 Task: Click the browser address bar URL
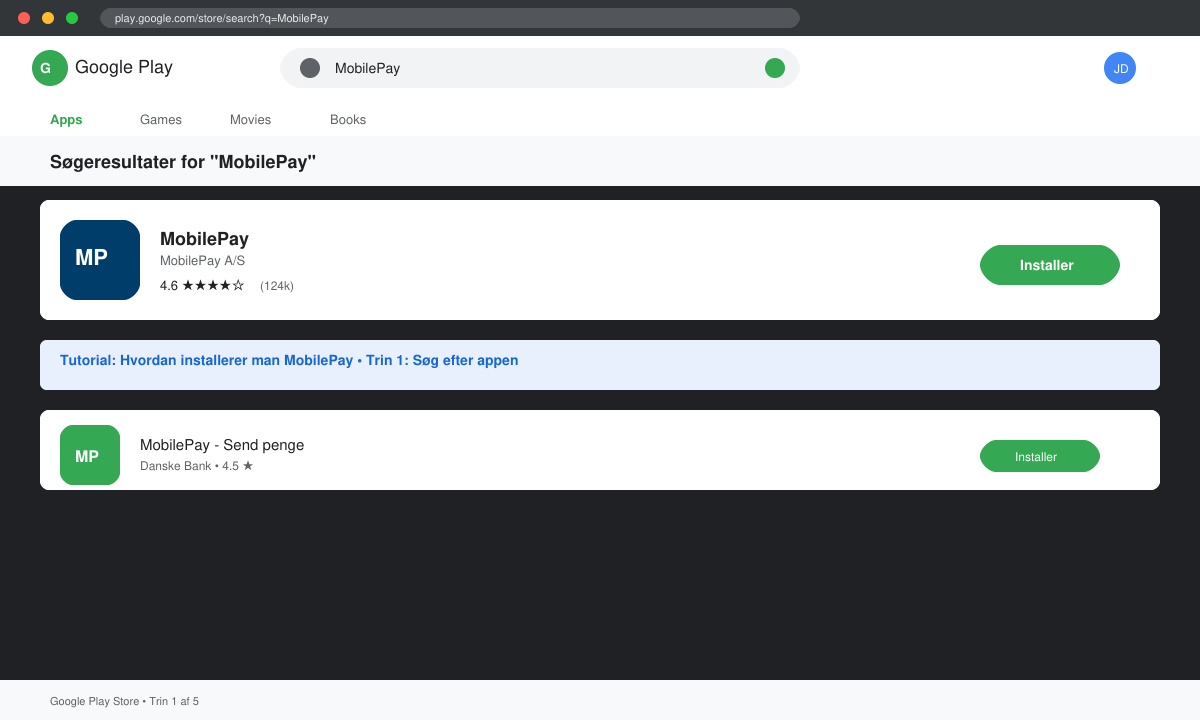[x=450, y=18]
